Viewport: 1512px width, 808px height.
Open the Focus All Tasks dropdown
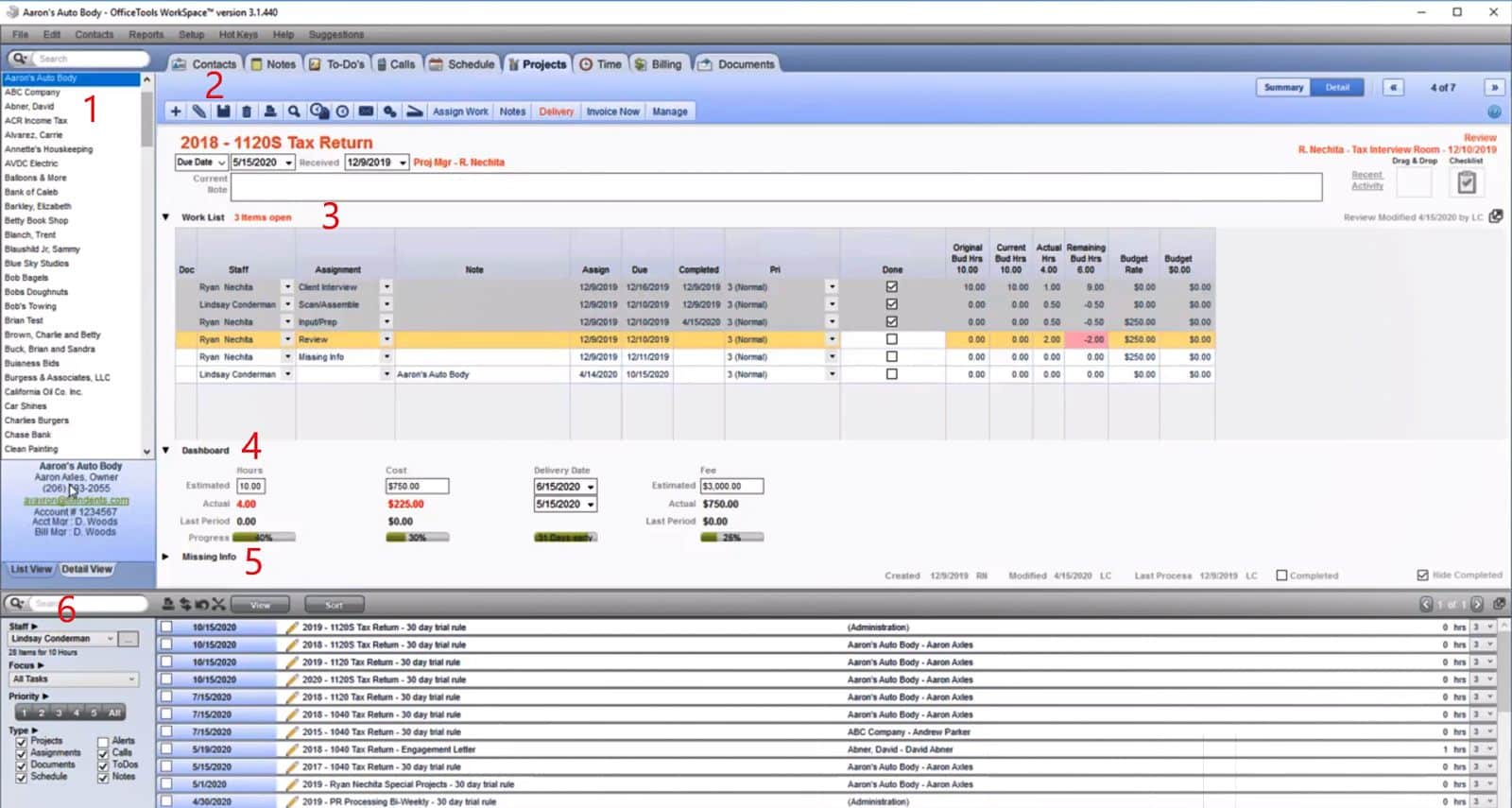pyautogui.click(x=74, y=679)
